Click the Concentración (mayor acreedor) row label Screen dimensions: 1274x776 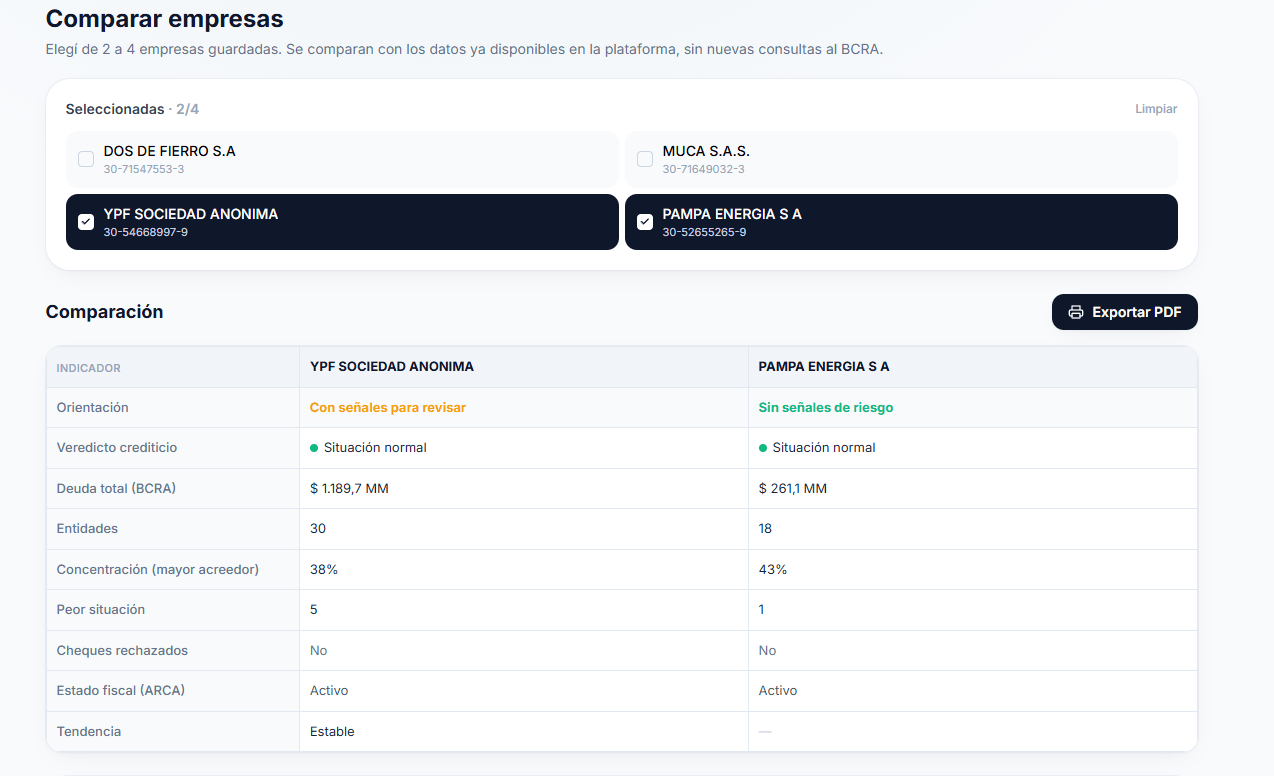click(158, 569)
